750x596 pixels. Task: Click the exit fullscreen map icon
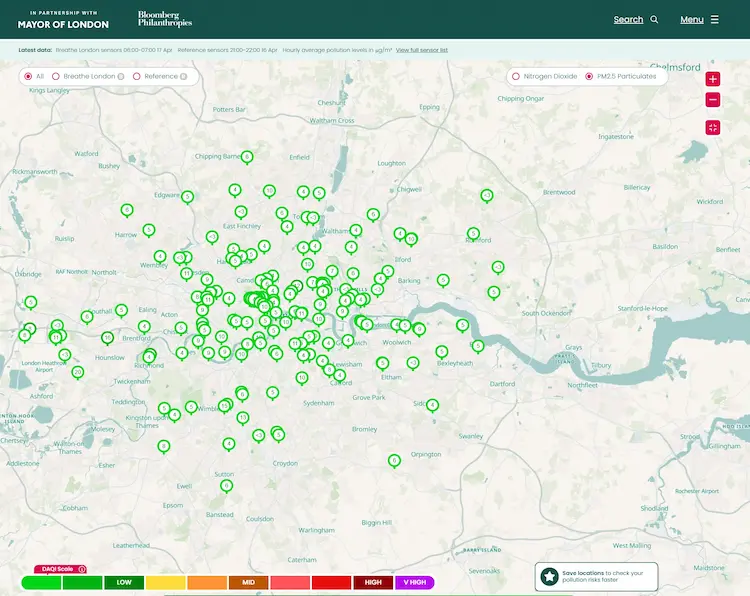pos(712,127)
